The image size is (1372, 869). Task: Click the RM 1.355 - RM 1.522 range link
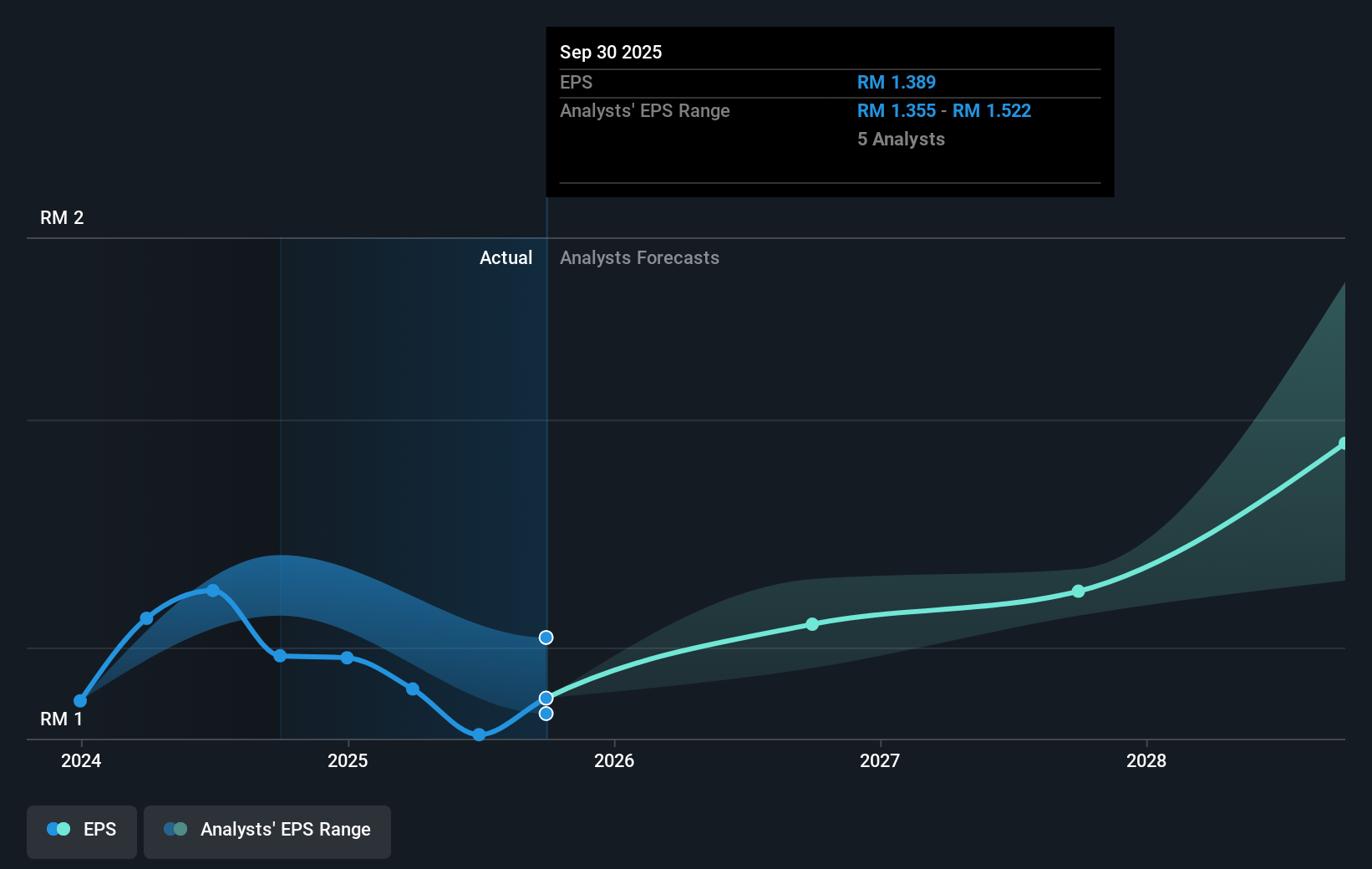[x=944, y=110]
